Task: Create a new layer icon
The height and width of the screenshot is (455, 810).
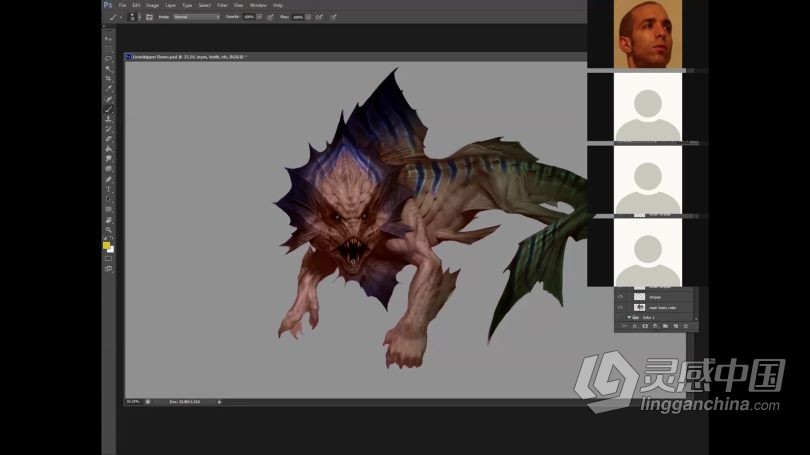Action: (x=676, y=326)
